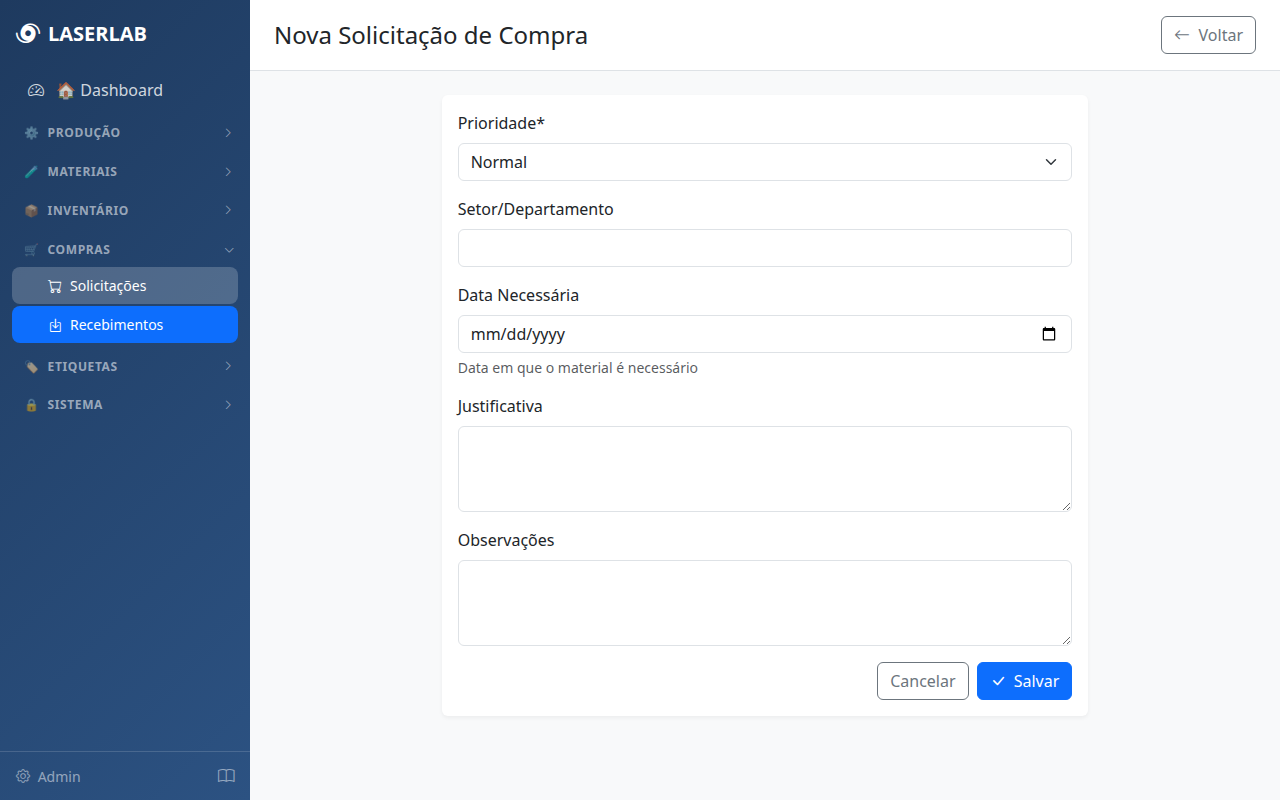
Task: Click the Dashboard speedometer icon
Action: coord(36,90)
